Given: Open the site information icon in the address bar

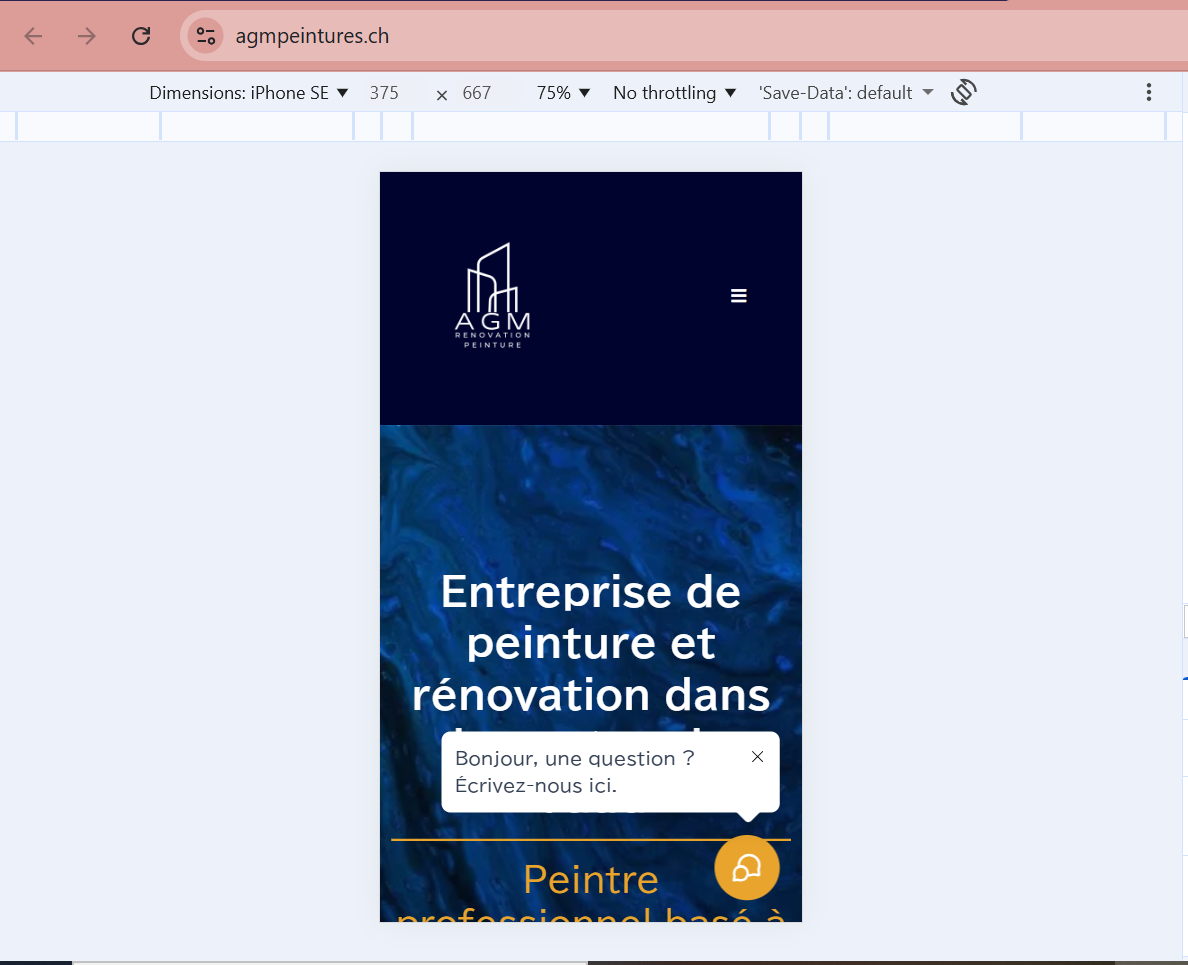Looking at the screenshot, I should click(x=205, y=35).
